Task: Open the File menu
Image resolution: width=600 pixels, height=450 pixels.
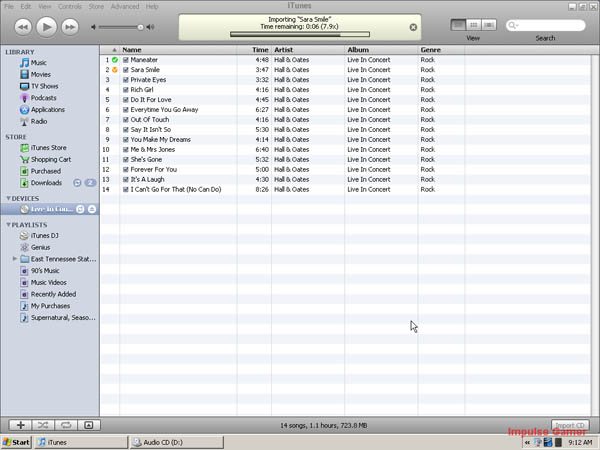Action: coord(8,7)
